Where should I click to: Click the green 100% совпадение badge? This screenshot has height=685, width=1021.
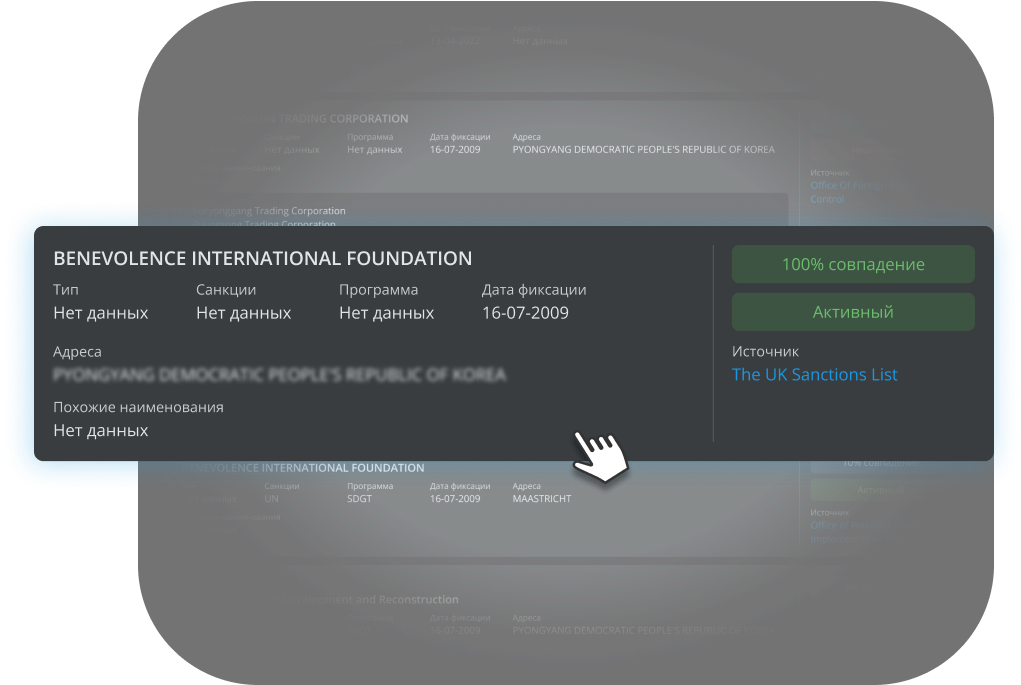point(852,265)
